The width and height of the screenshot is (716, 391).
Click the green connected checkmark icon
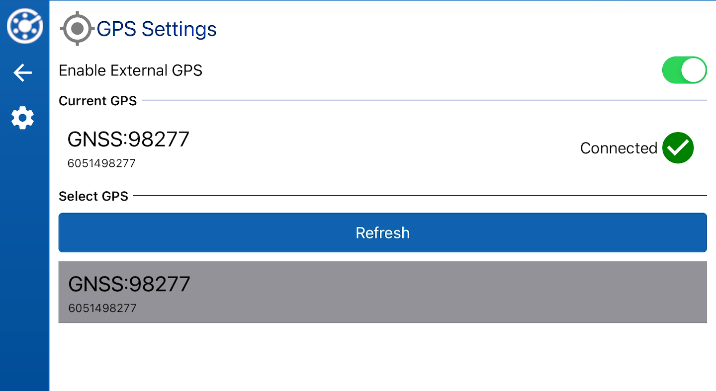[x=678, y=148]
